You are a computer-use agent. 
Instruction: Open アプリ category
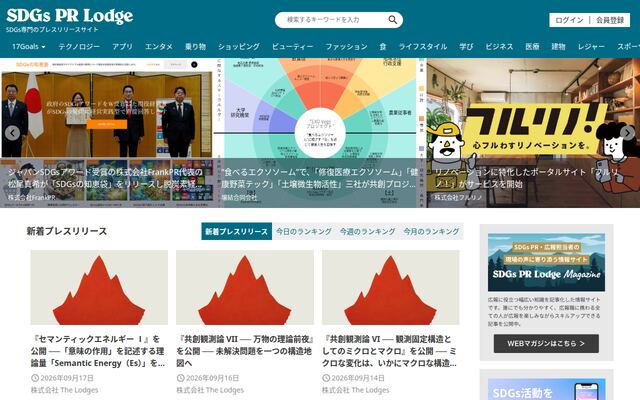122,47
